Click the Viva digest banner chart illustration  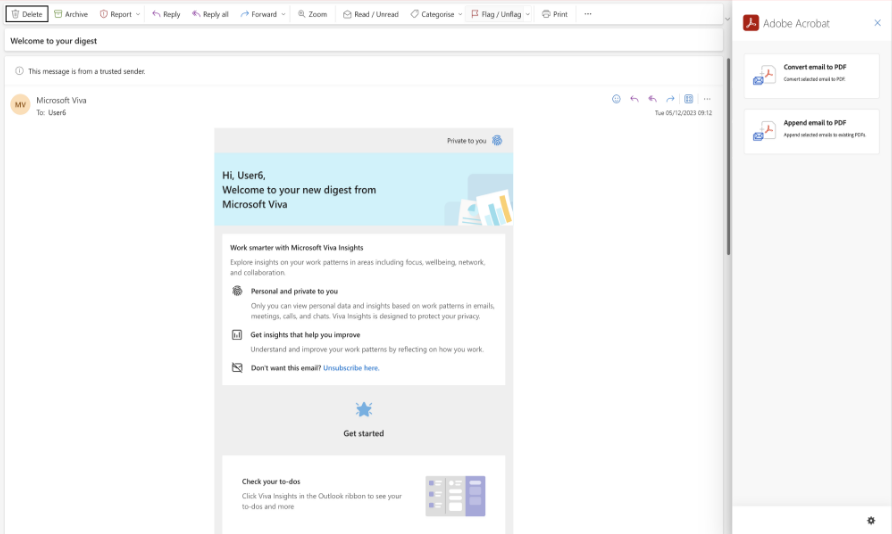tap(479, 200)
